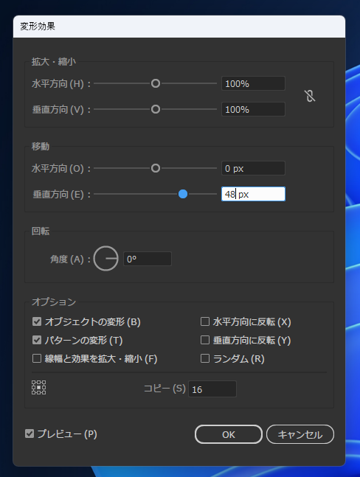Click the 変形効果 dialog title
The image size is (360, 477).
[x=38, y=26]
